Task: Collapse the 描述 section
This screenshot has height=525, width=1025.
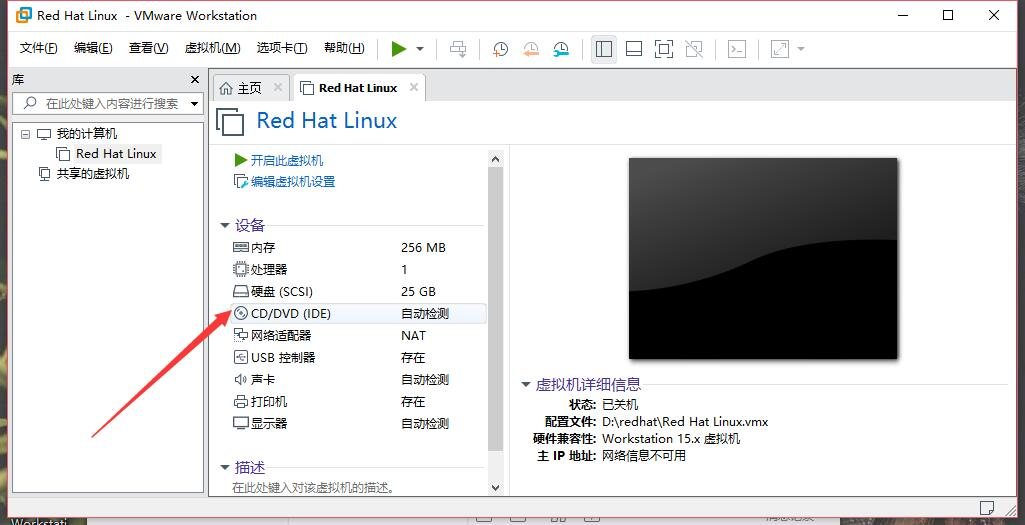Action: (225, 467)
